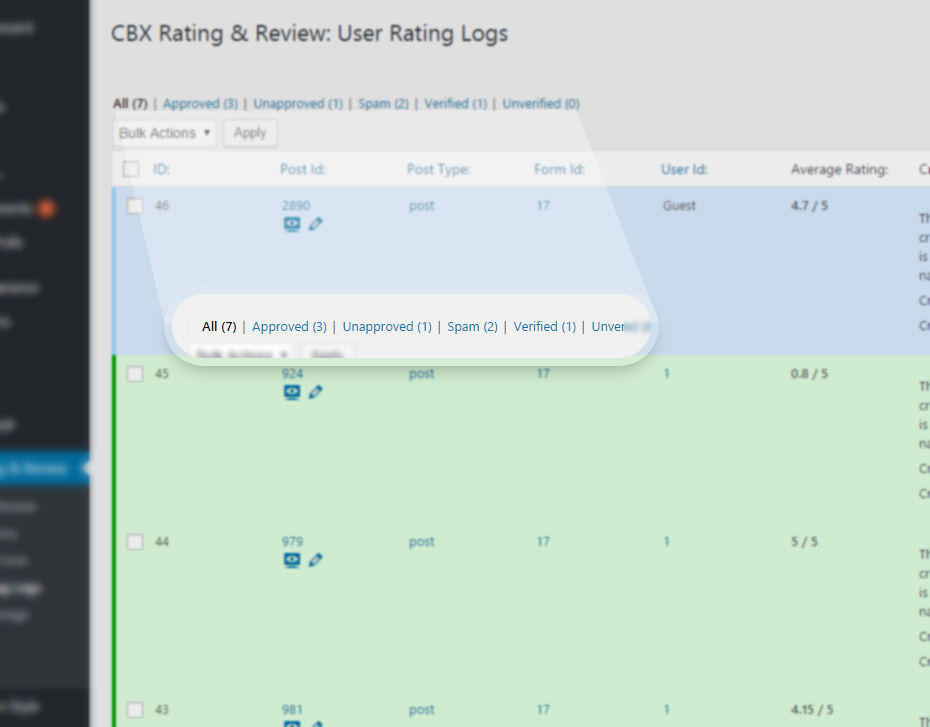The height and width of the screenshot is (727, 930).
Task: Check the box for rating log ID 46
Action: [x=135, y=206]
